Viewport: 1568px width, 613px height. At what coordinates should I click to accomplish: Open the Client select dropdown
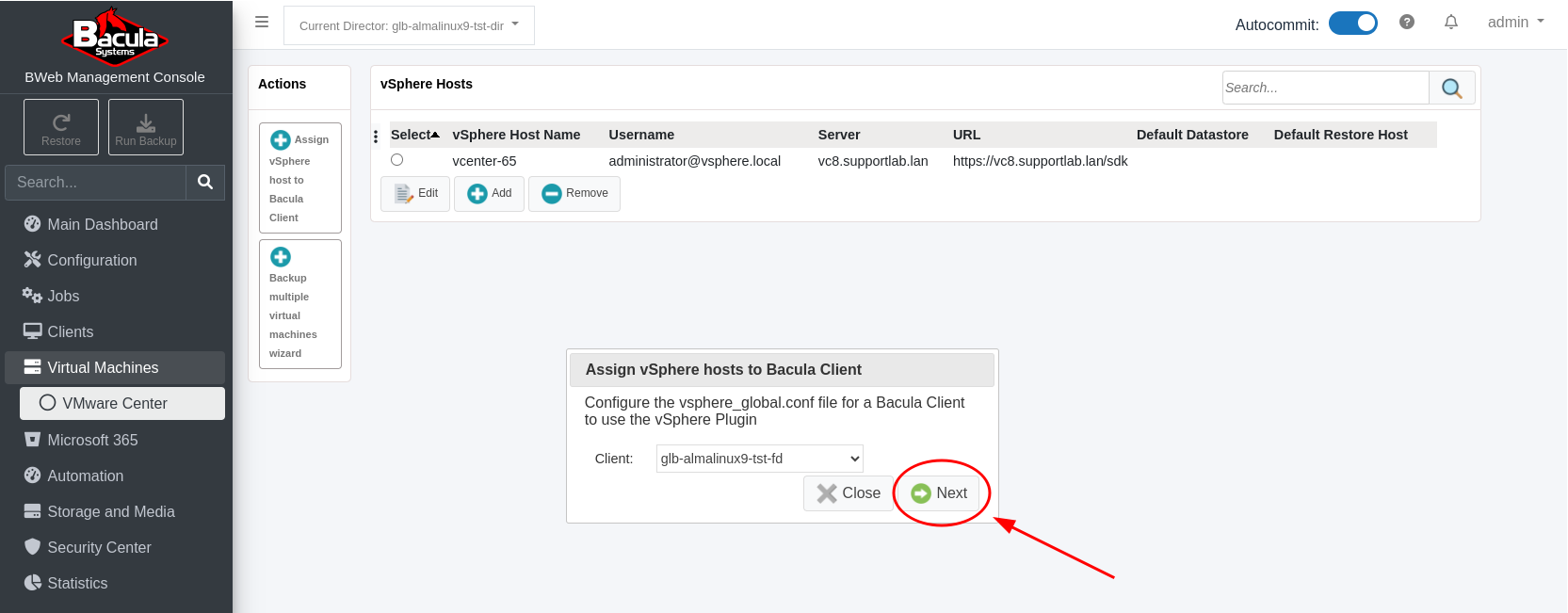pyautogui.click(x=760, y=459)
